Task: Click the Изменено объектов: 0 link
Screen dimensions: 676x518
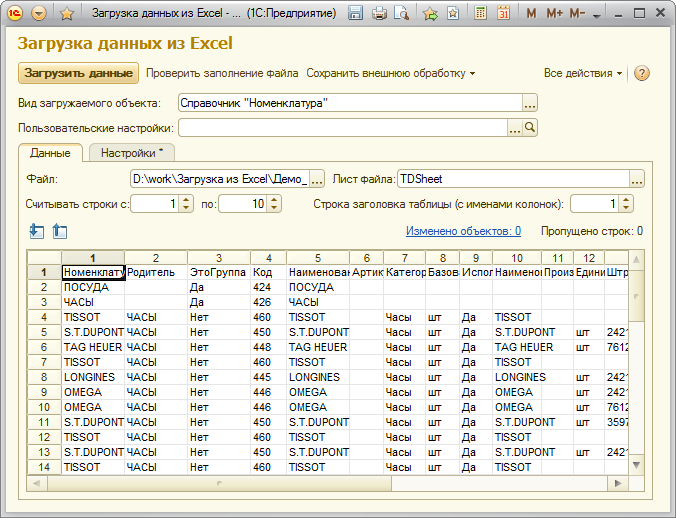Action: (462, 231)
